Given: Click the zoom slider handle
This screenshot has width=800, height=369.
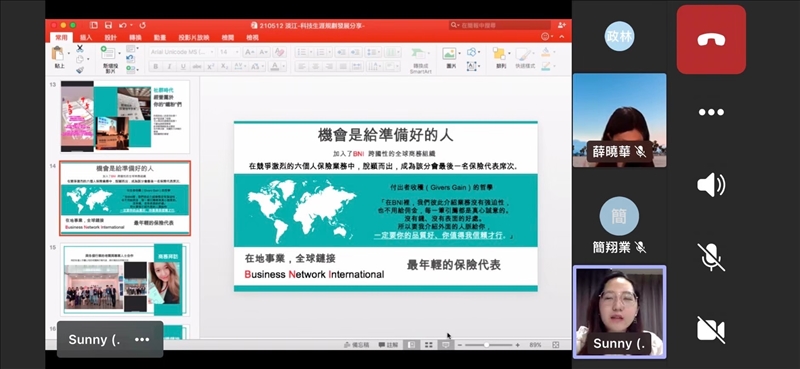Looking at the screenshot, I should coord(486,345).
